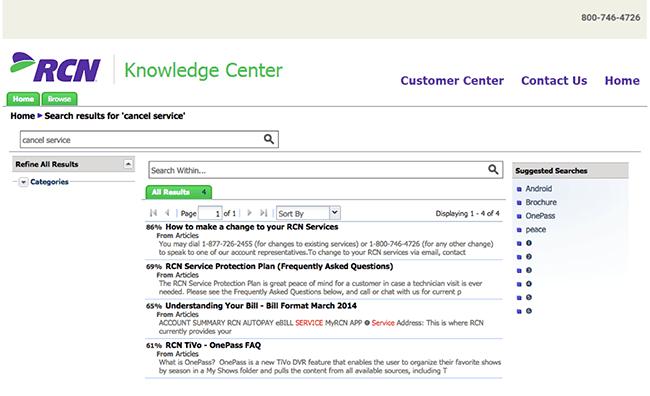Select suggested search OnePass
The width and height of the screenshot is (650, 396).
coord(540,216)
